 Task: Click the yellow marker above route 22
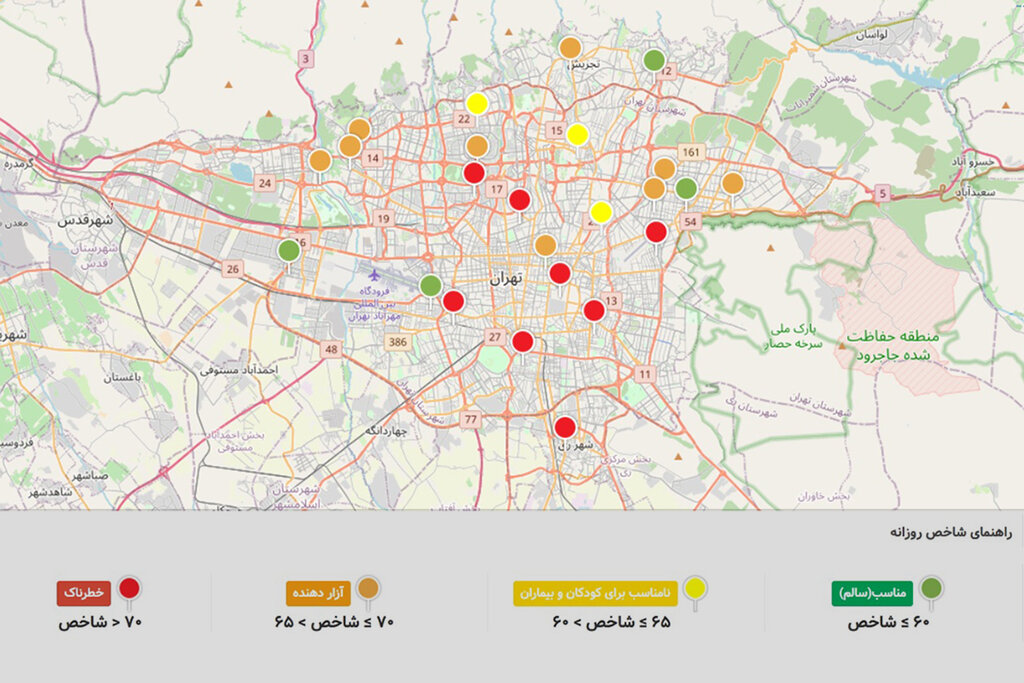[x=477, y=103]
